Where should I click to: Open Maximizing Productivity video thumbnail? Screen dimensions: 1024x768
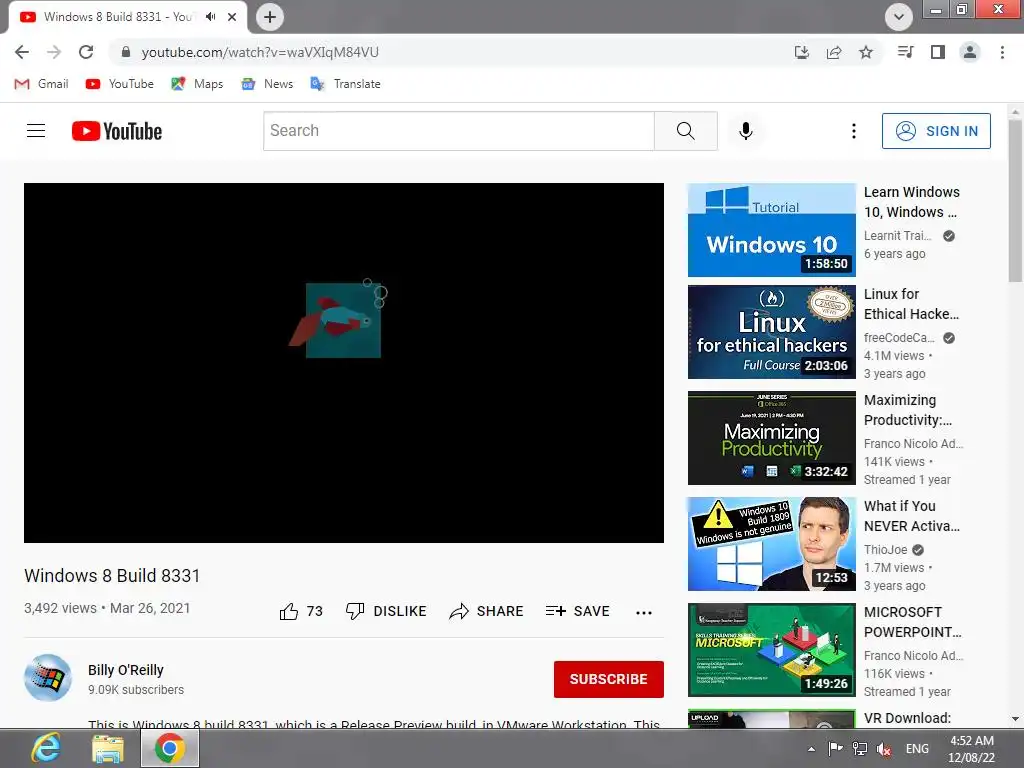[771, 438]
